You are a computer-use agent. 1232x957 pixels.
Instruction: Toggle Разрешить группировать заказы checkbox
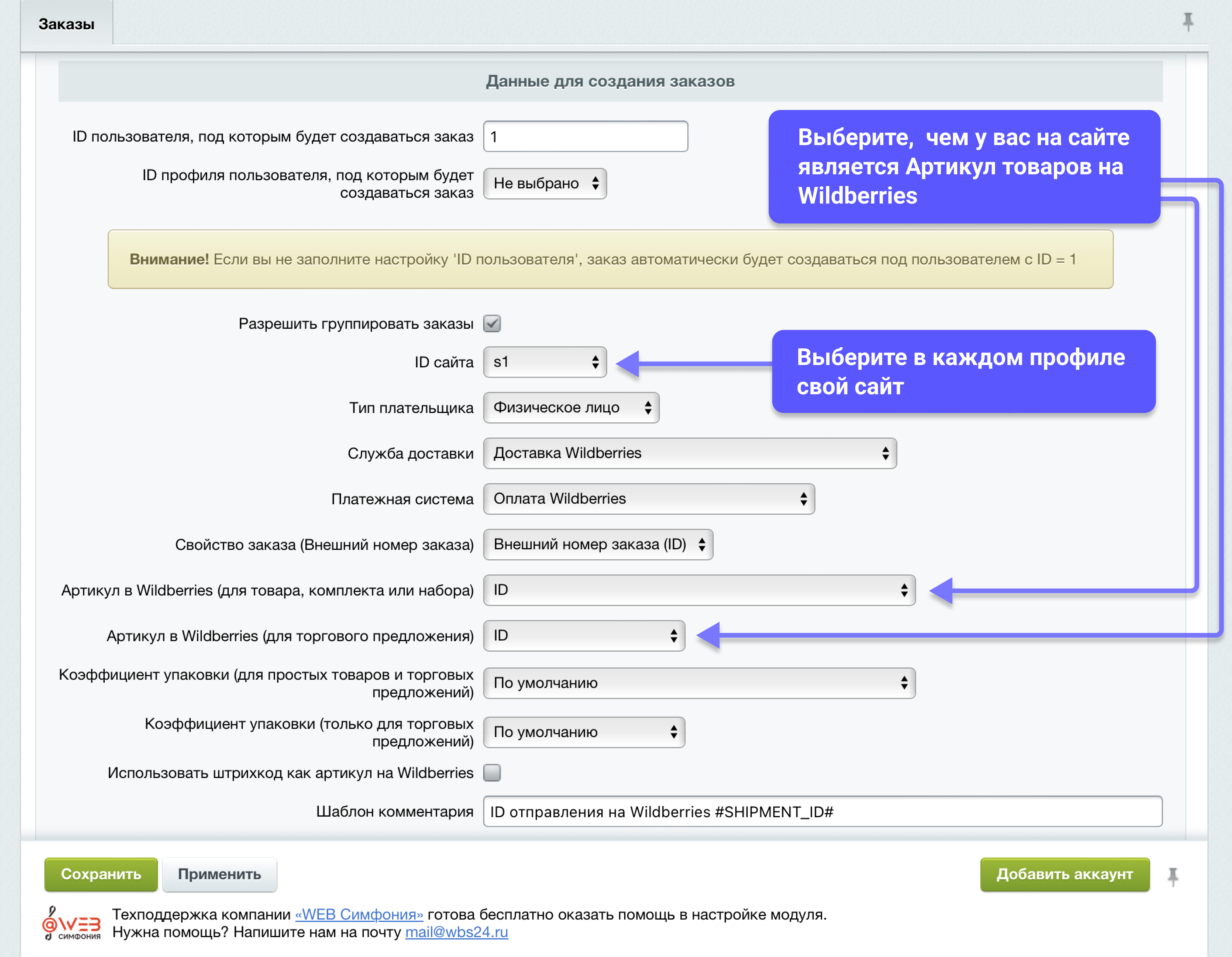[x=492, y=324]
